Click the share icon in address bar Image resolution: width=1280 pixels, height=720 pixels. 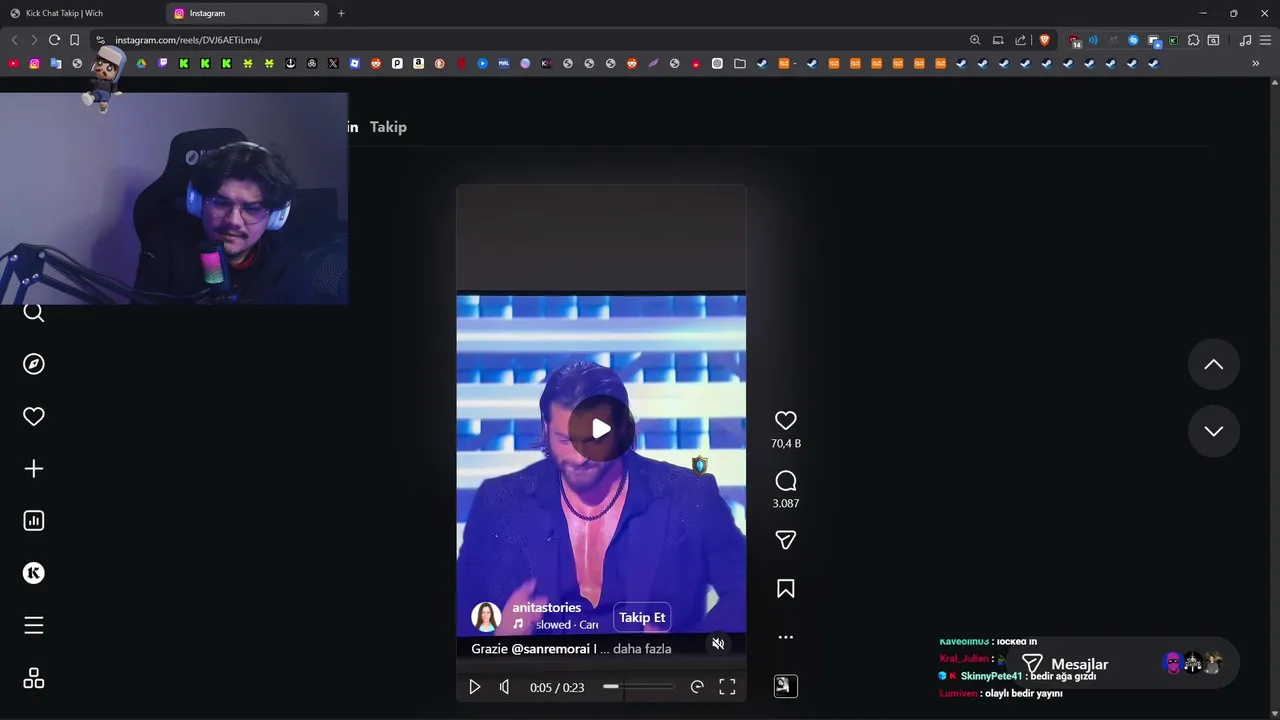pos(1020,40)
